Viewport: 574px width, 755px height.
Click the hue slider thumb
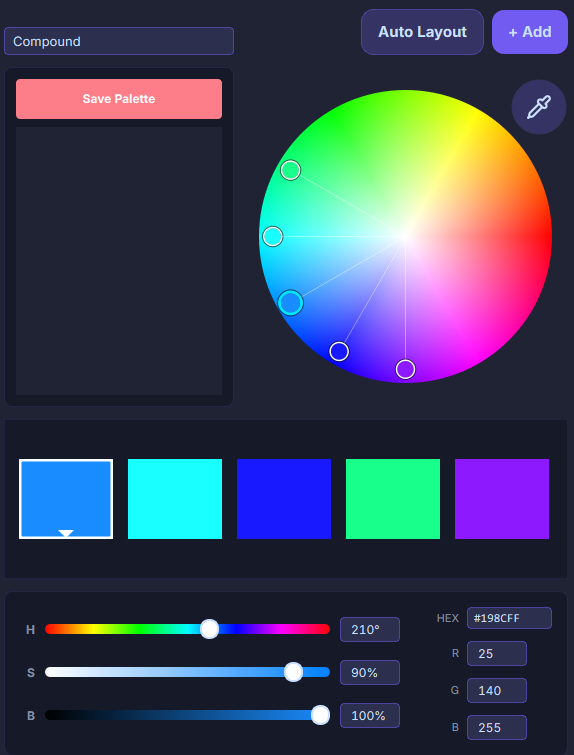click(209, 629)
